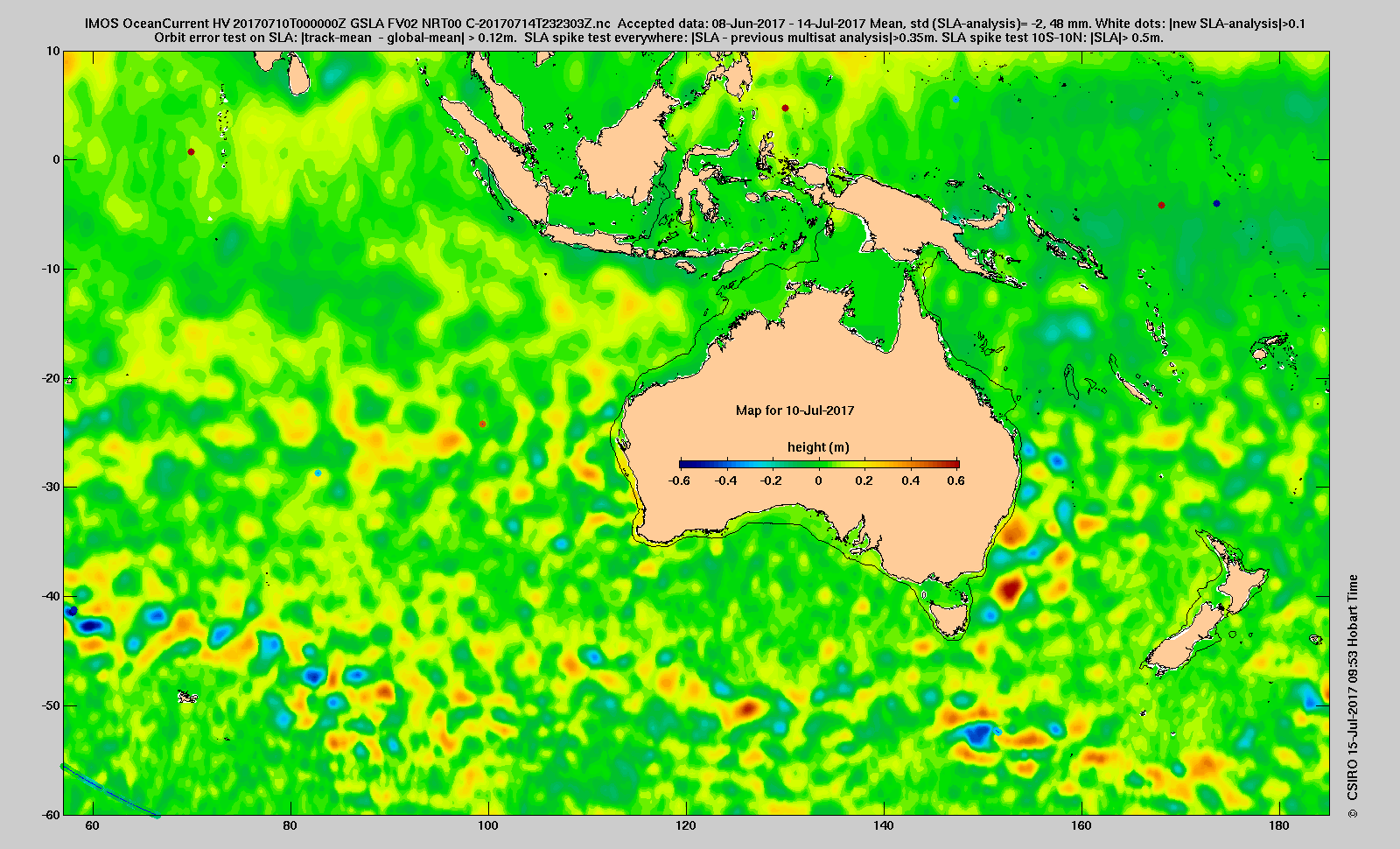Click the dark red eddy east of Bass Strait

(1011, 589)
